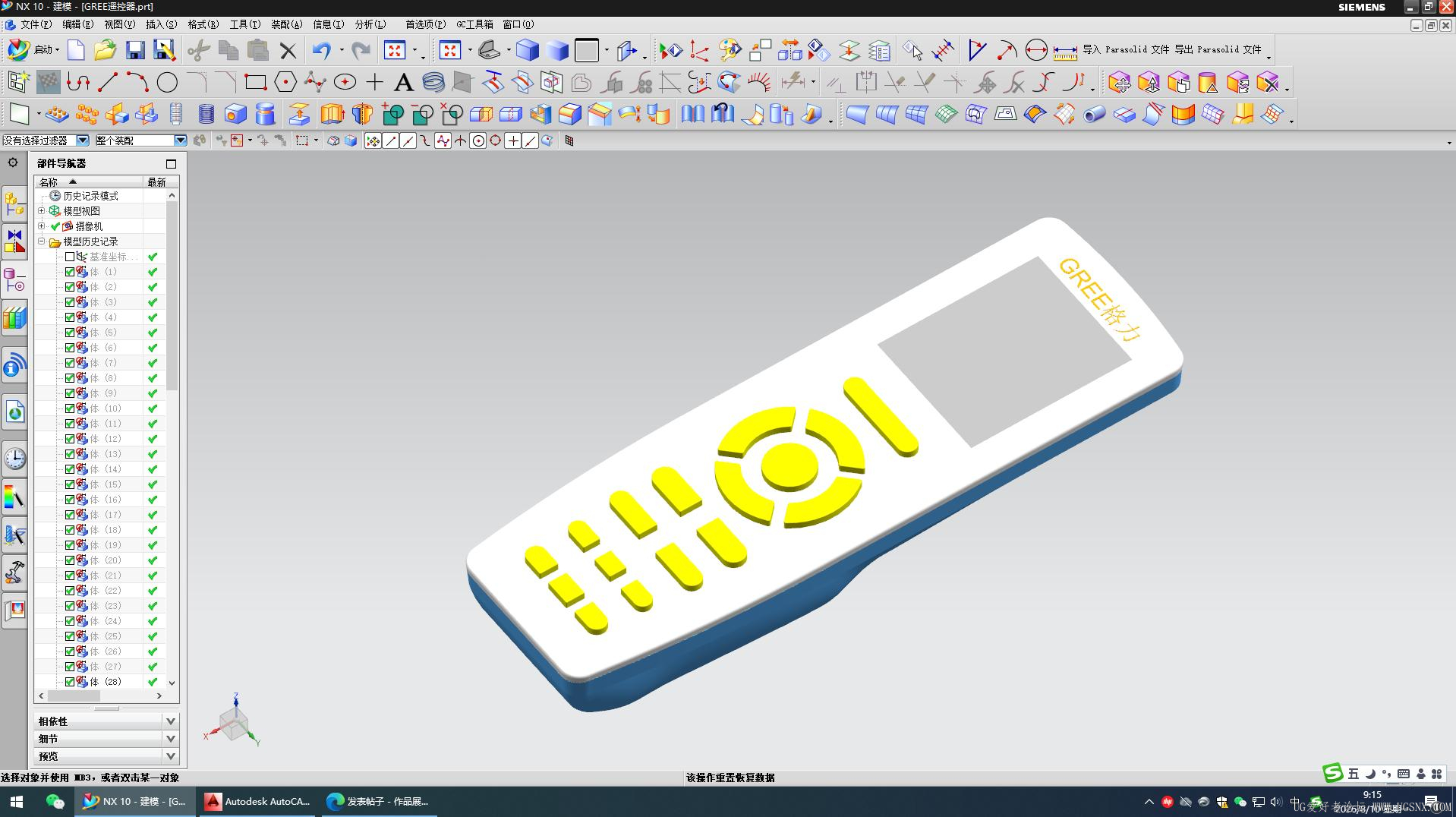Click the XYZ view triad in viewport
This screenshot has height=817, width=1456.
tap(232, 721)
